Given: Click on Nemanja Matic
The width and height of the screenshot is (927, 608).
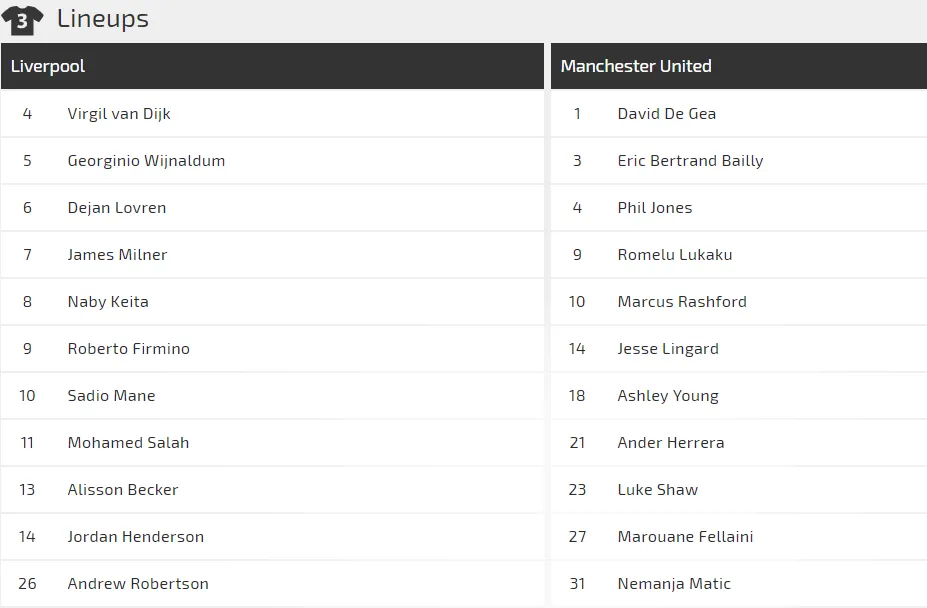Looking at the screenshot, I should [674, 584].
